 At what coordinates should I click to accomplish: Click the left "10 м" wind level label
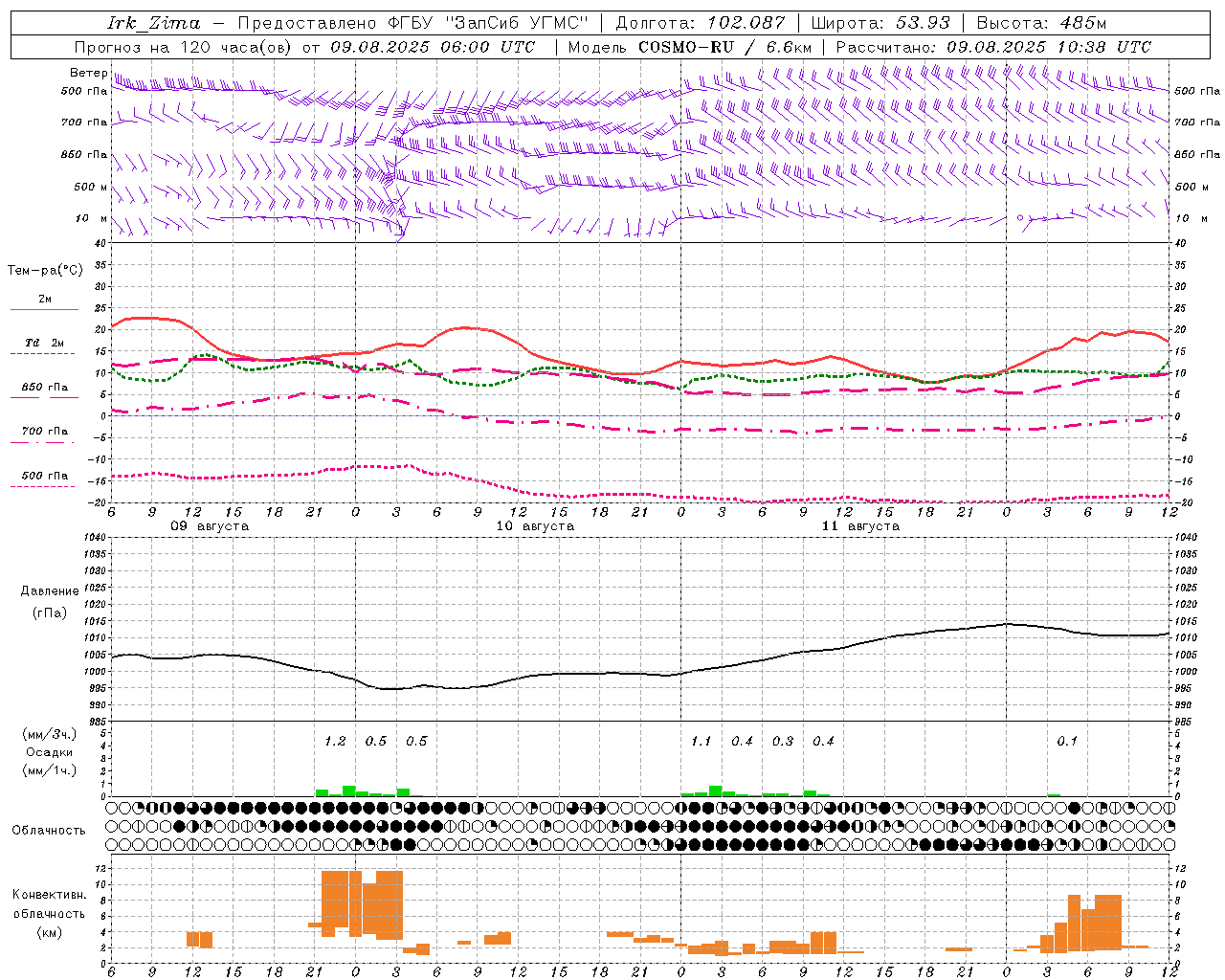click(x=92, y=218)
